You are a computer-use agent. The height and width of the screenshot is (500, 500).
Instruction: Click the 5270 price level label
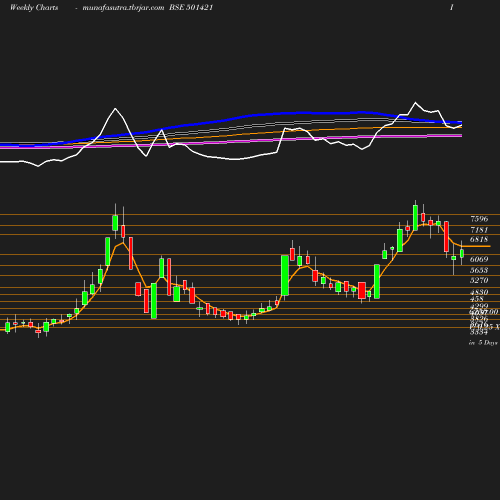(x=479, y=280)
